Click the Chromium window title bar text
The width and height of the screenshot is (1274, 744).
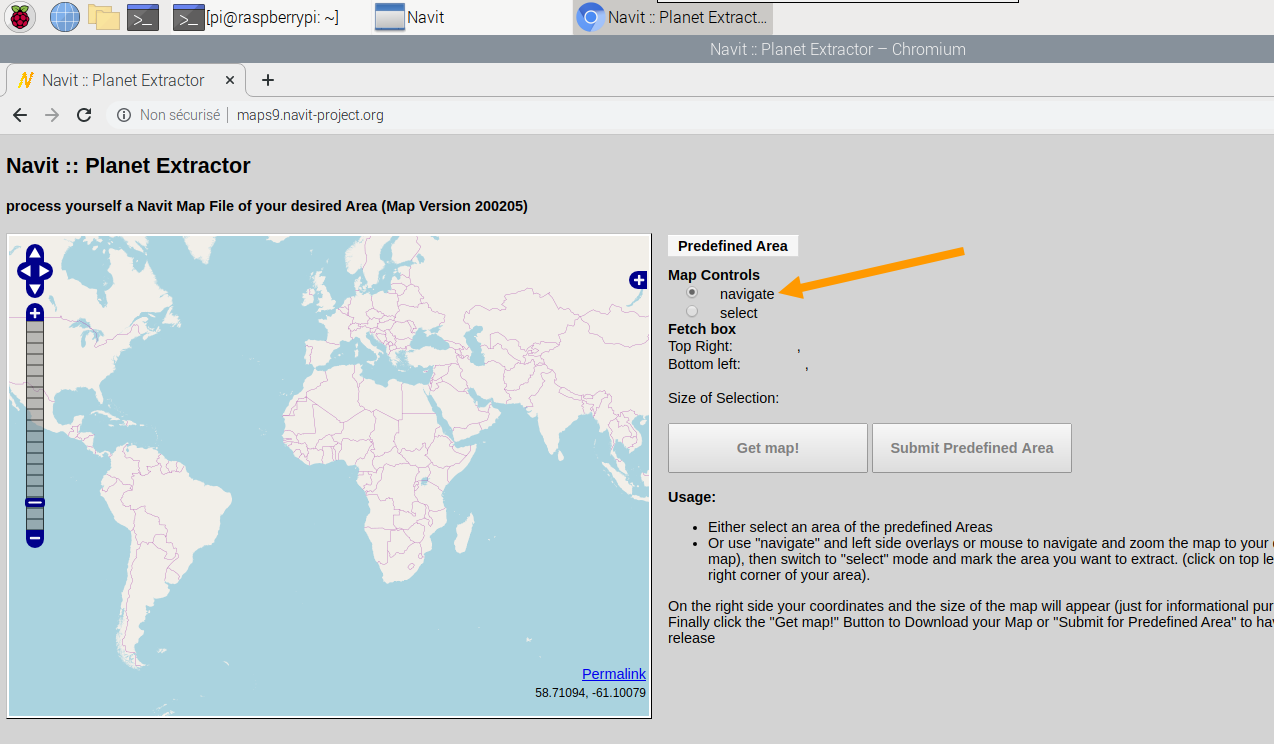point(838,49)
